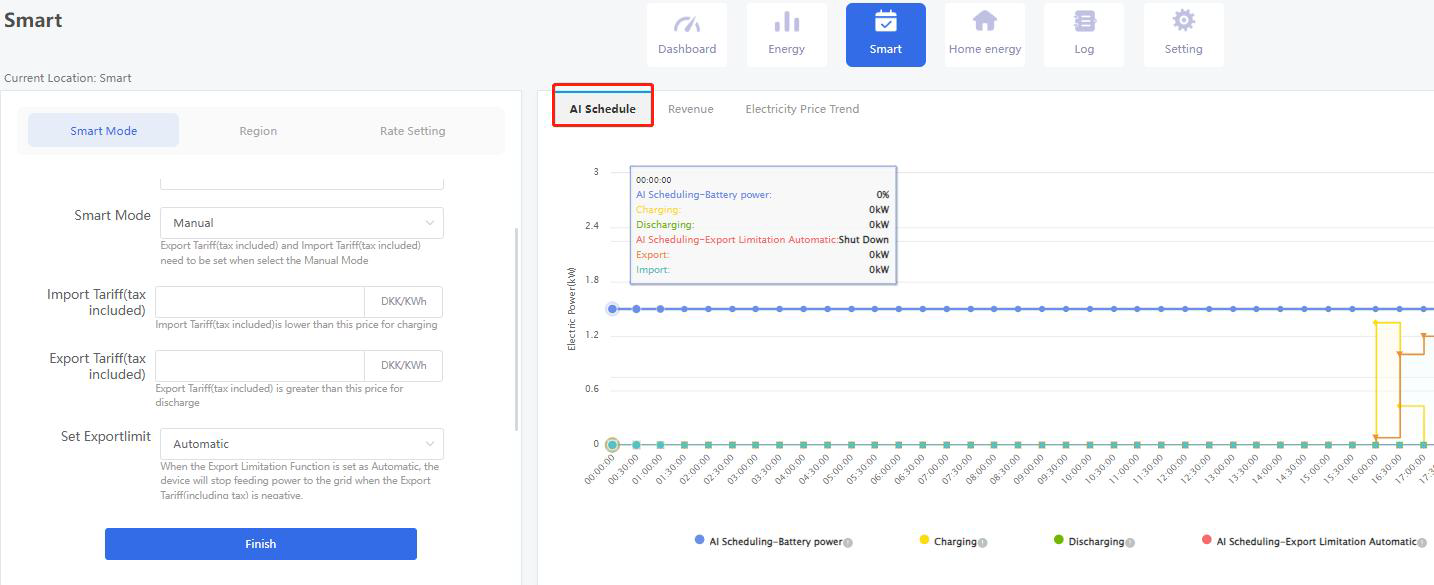Open the Home energy house icon
Image resolution: width=1434 pixels, height=585 pixels.
click(984, 24)
